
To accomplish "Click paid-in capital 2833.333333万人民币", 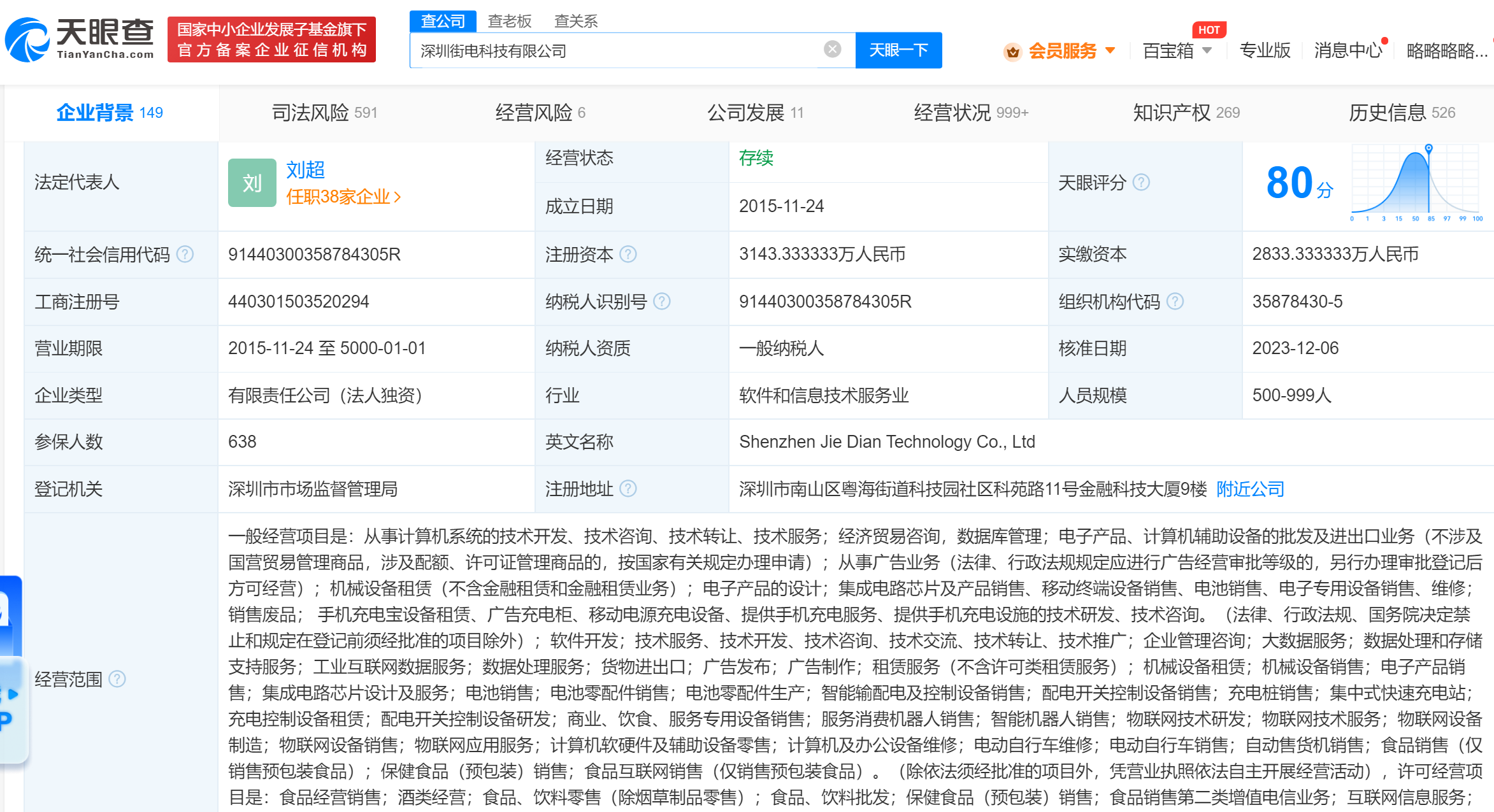I will pos(1335,255).
